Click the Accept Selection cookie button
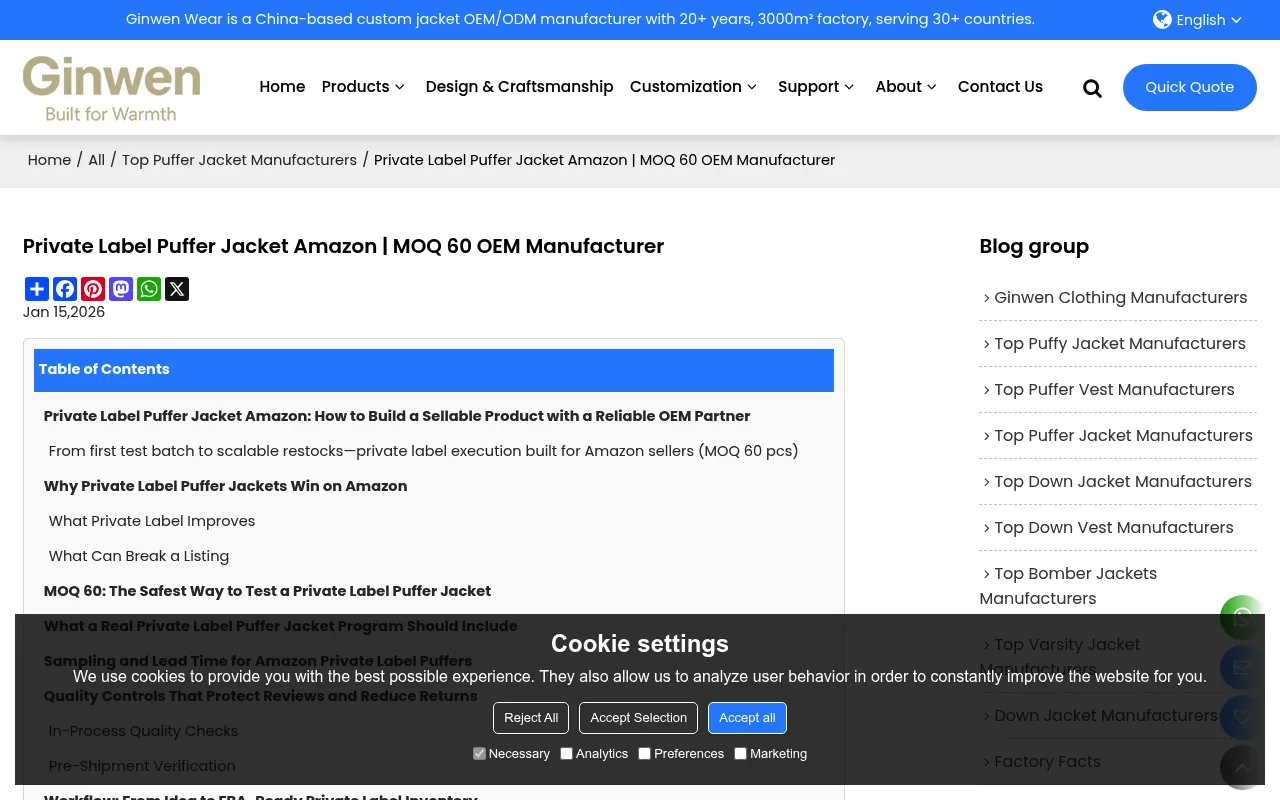 pos(638,718)
